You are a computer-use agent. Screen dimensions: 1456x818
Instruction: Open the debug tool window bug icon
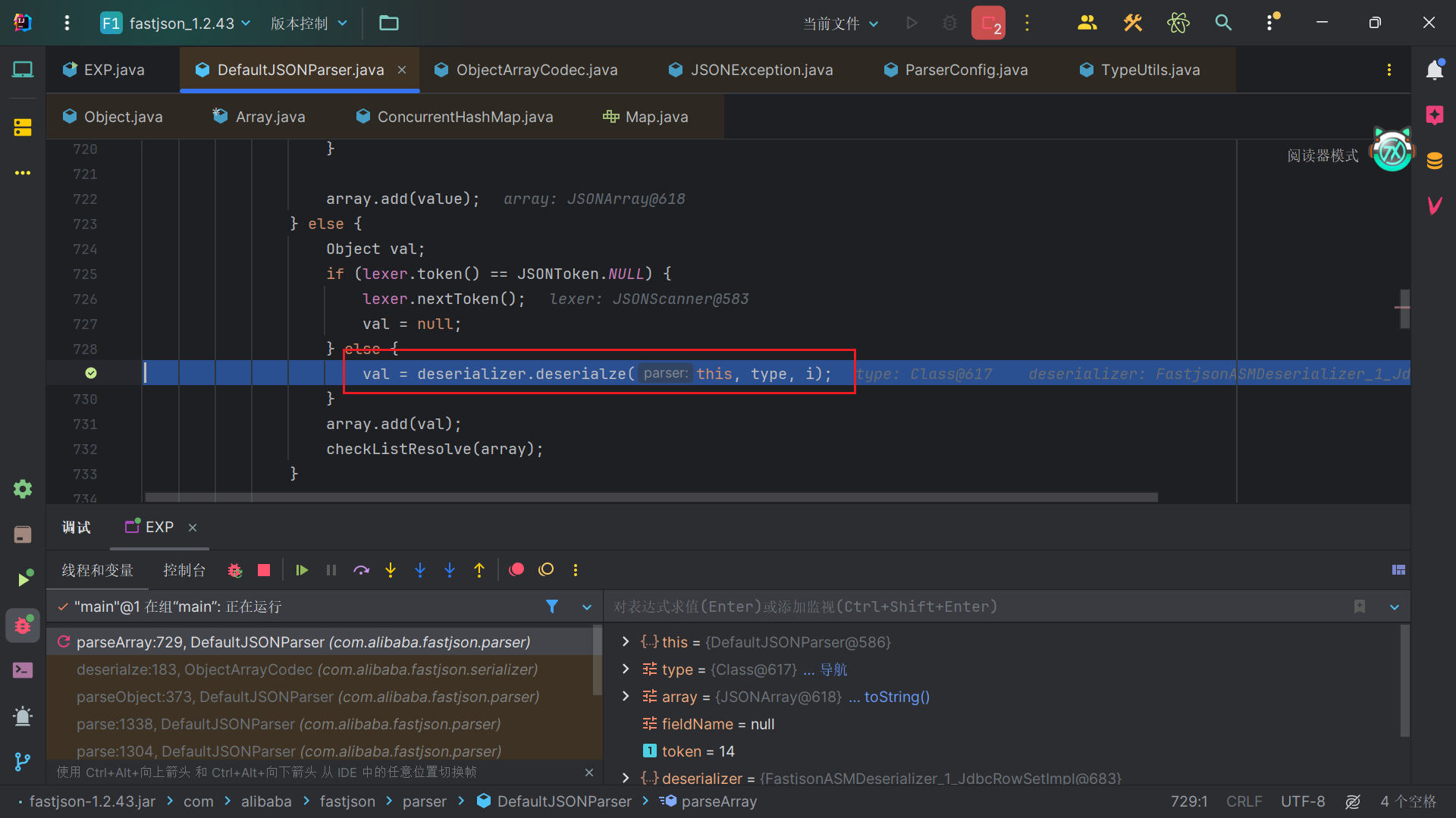23,625
